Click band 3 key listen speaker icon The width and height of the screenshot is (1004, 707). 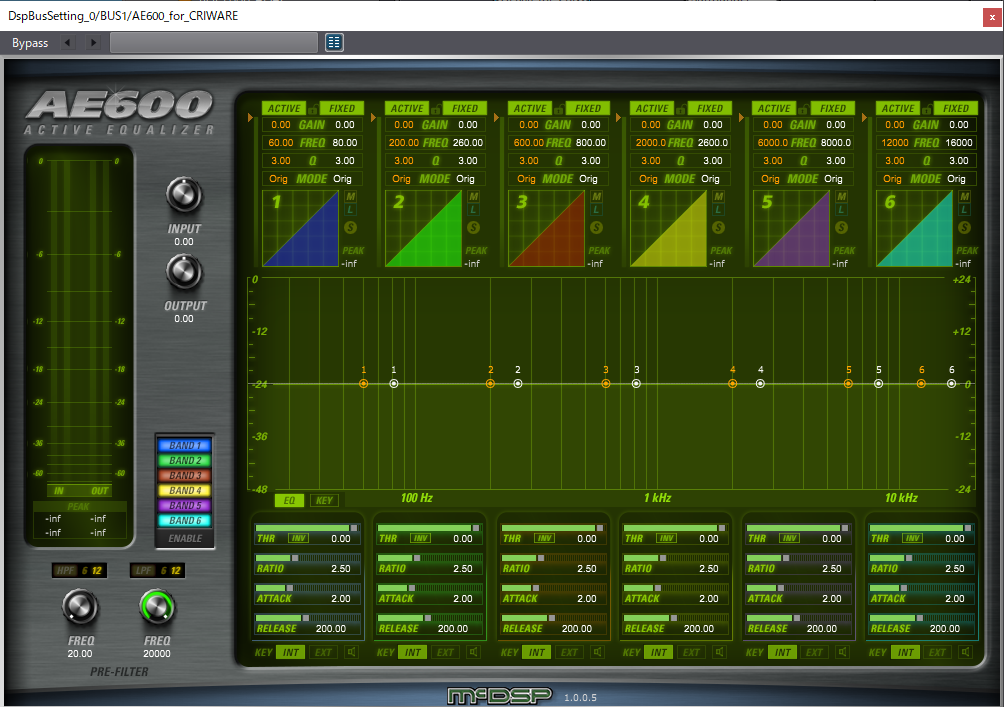[597, 652]
